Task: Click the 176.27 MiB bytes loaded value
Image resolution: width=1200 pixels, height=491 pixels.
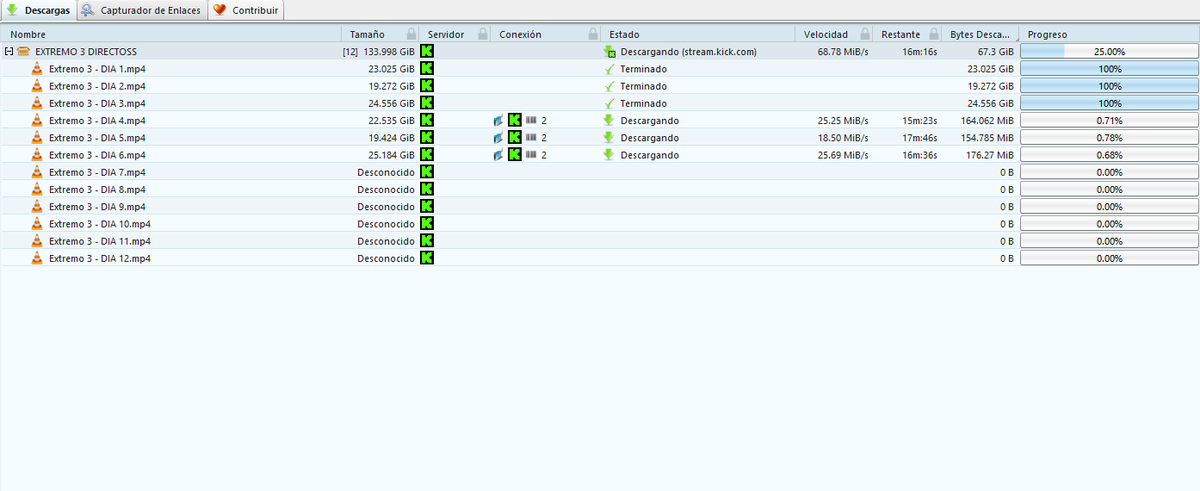Action: (986, 155)
